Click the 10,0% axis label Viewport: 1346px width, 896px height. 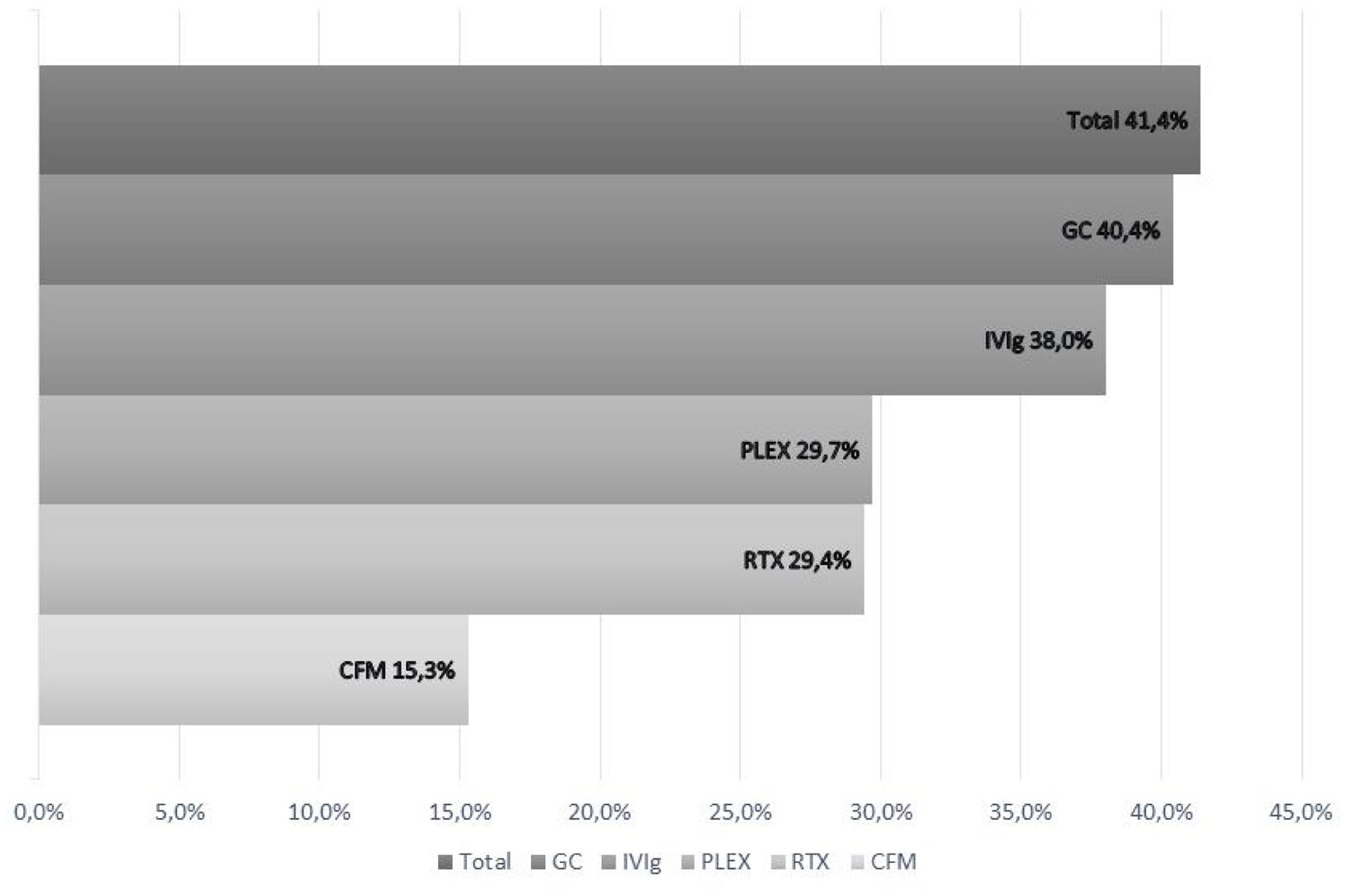[x=319, y=812]
